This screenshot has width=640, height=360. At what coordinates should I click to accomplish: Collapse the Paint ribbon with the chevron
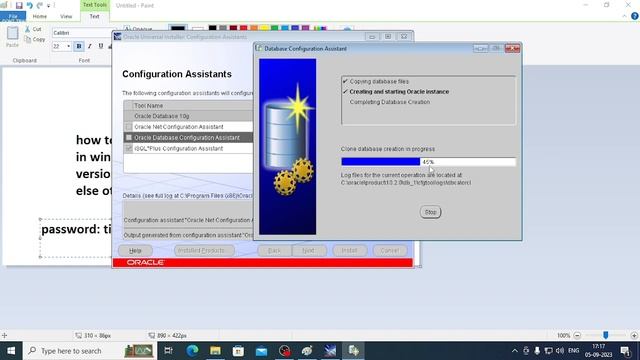(624, 16)
